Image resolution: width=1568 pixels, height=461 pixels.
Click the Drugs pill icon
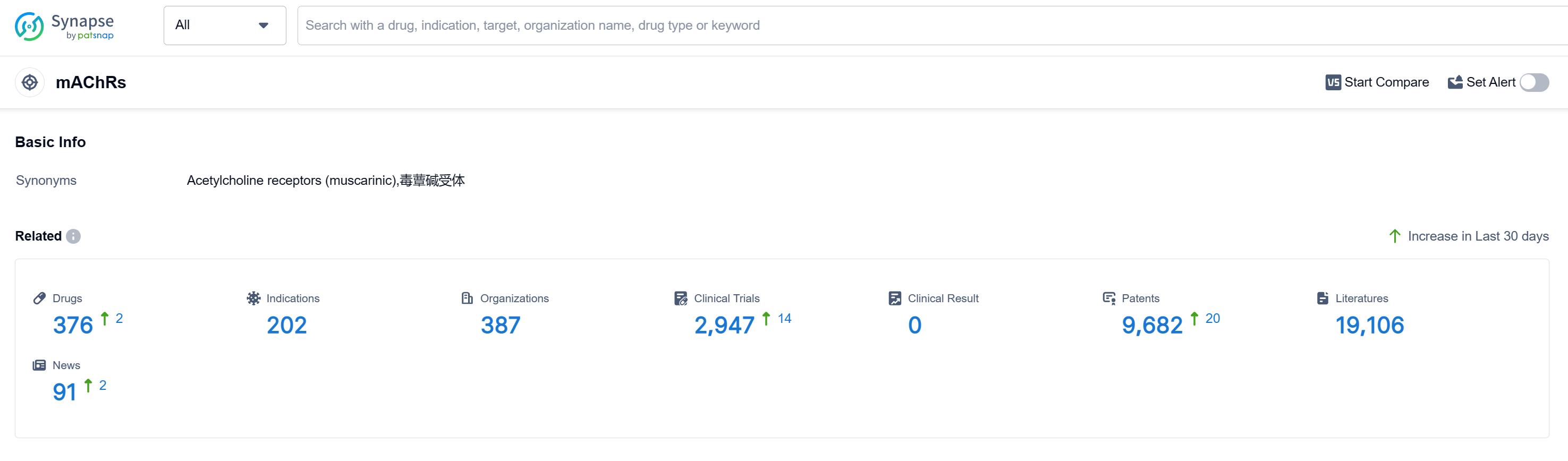click(x=39, y=298)
